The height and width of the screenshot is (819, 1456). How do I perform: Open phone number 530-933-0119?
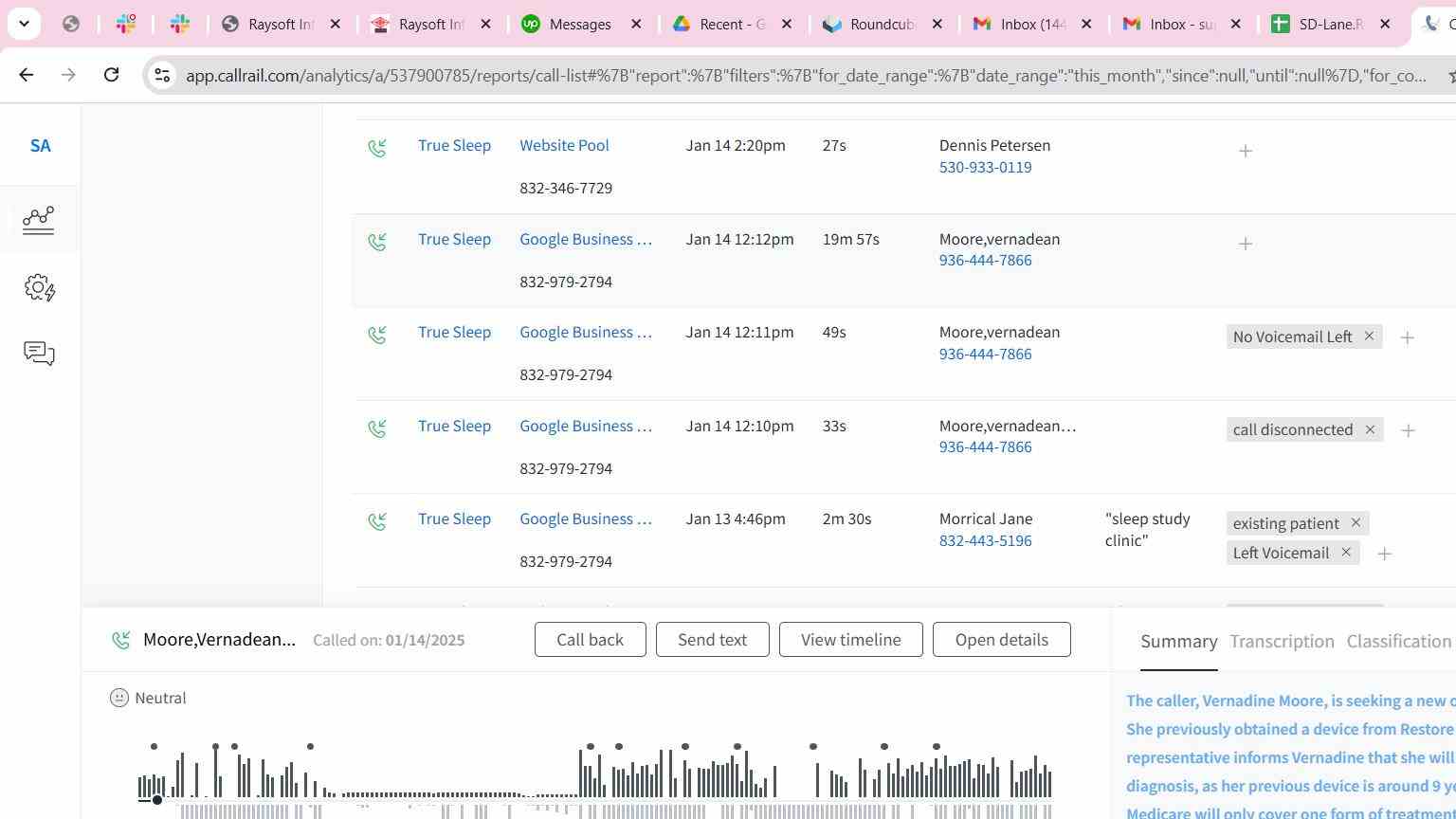coord(985,168)
